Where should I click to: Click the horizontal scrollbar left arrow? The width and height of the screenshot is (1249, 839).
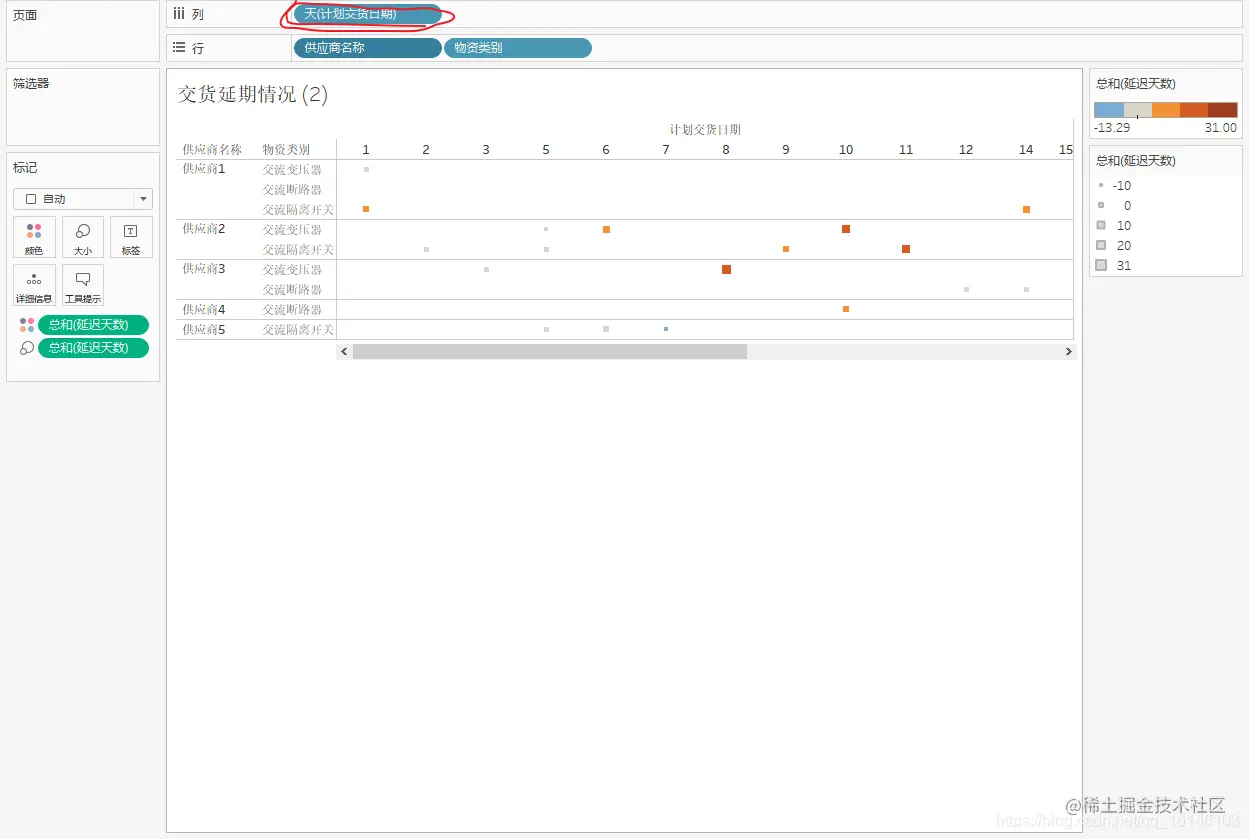(x=344, y=352)
